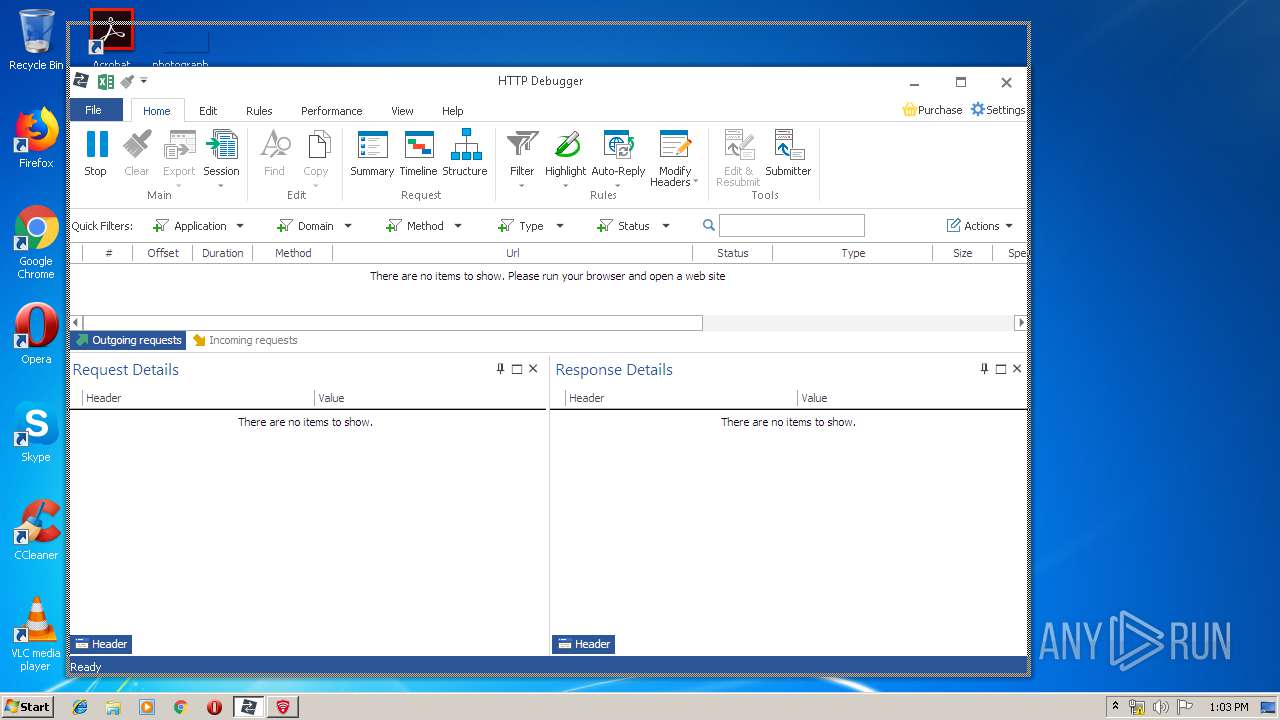The width and height of the screenshot is (1280, 720).
Task: Click the scroll right arrow of request list
Action: 1020,323
